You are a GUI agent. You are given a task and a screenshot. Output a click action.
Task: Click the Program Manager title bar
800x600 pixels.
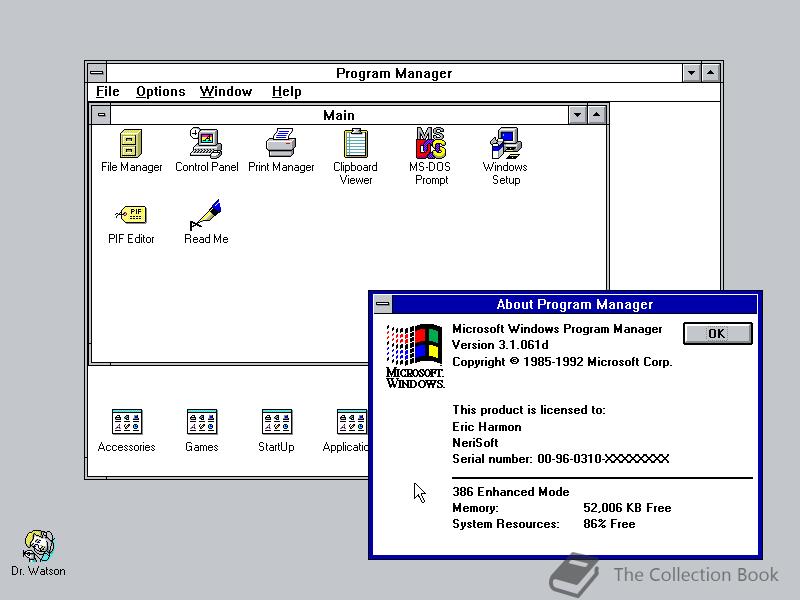click(394, 73)
